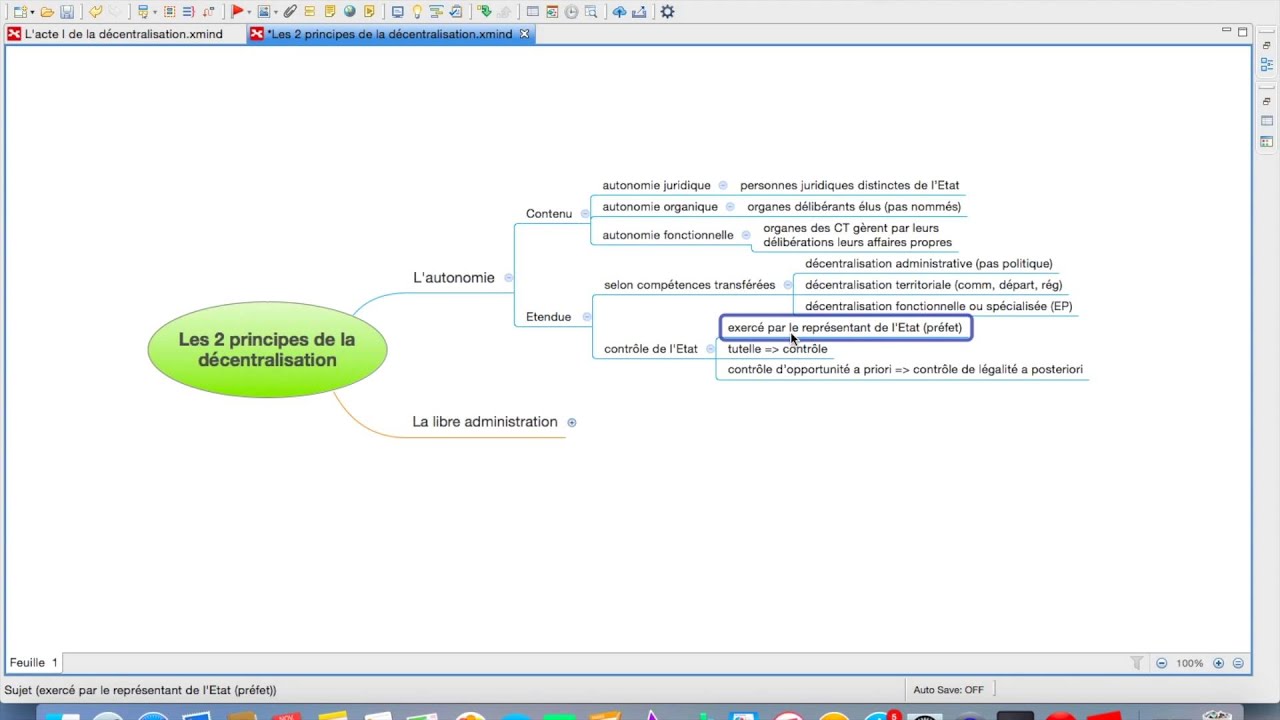The width and height of the screenshot is (1280, 720).
Task: Select the tutelle => contrôle topic
Action: pyautogui.click(x=777, y=349)
